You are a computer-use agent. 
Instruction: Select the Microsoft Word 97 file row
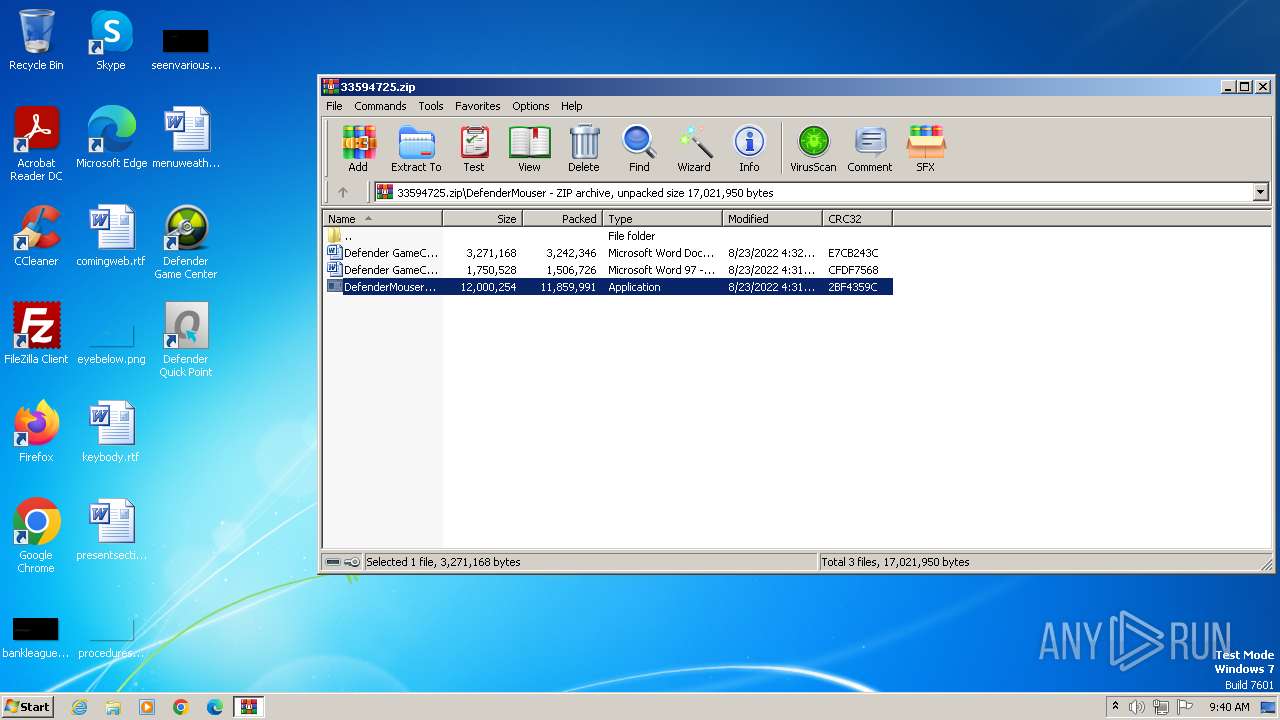(609, 270)
